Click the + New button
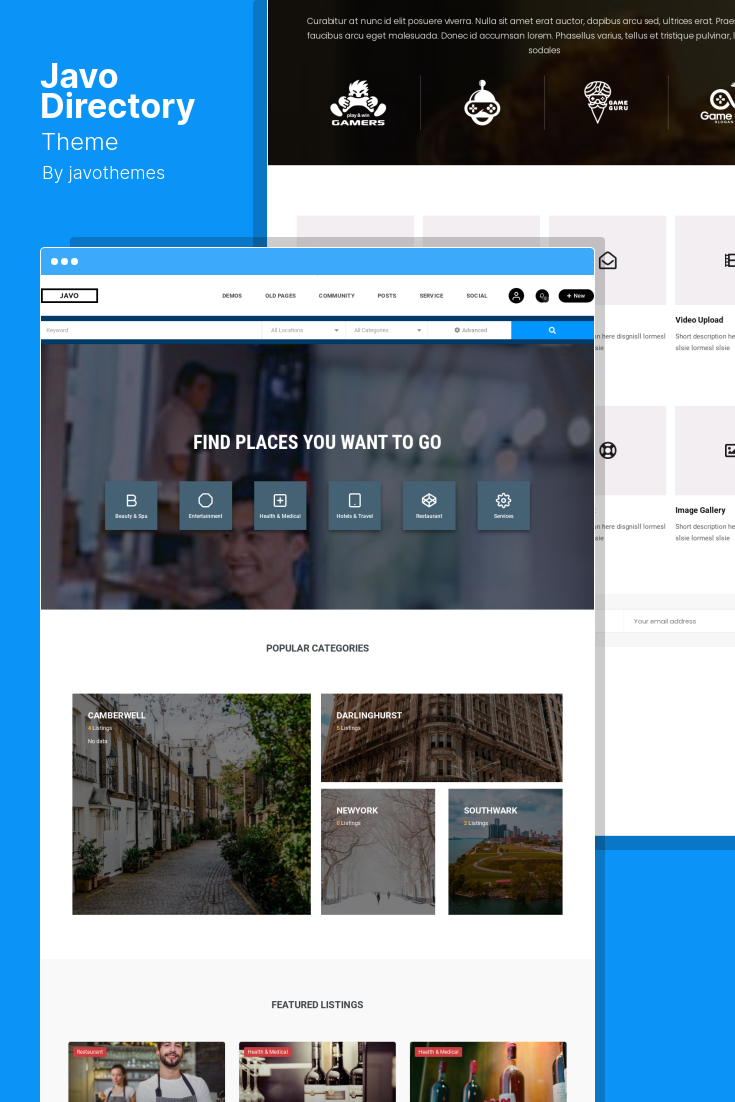735x1102 pixels. 576,296
